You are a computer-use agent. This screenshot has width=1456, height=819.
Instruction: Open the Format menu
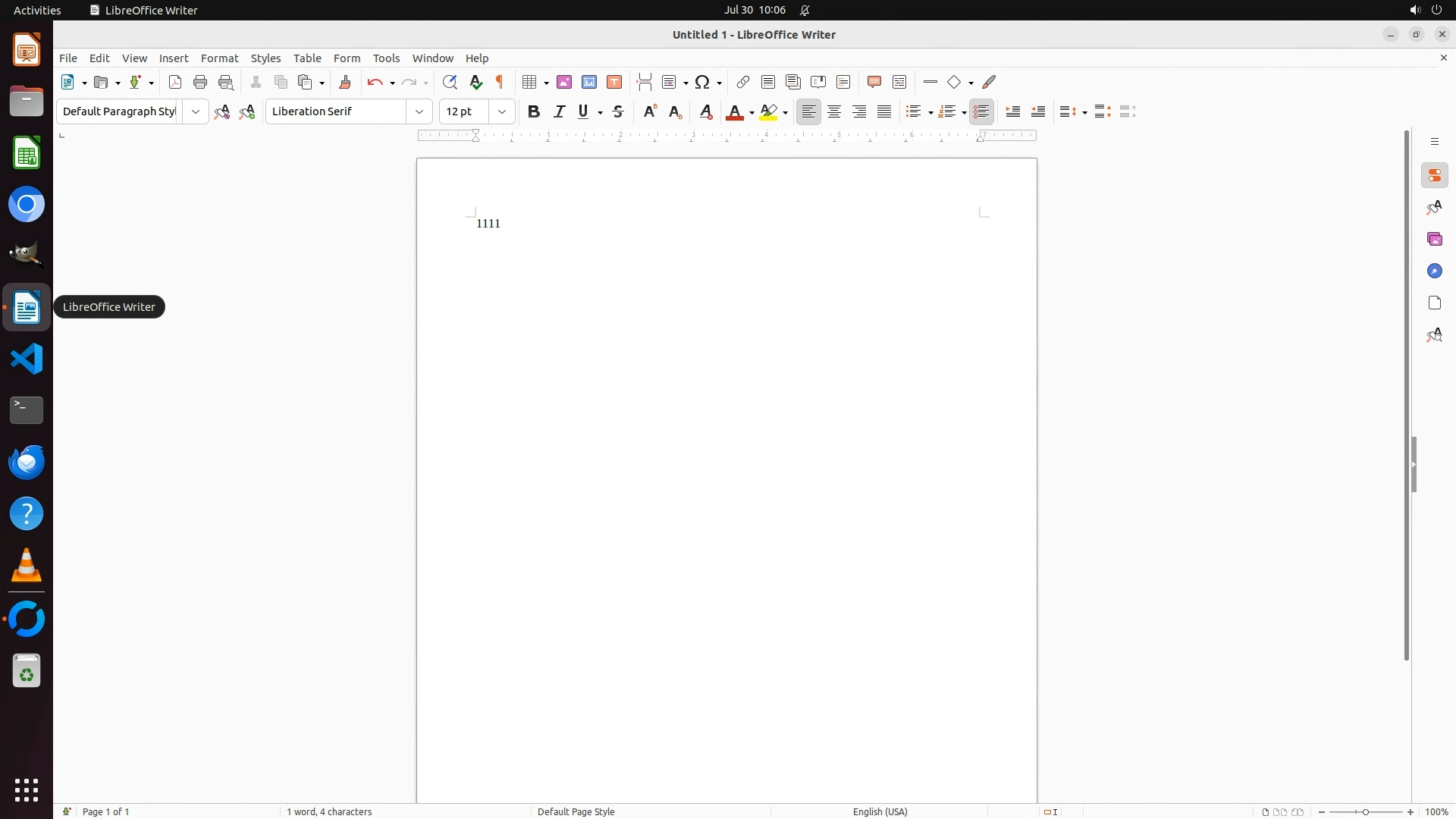[x=219, y=58]
